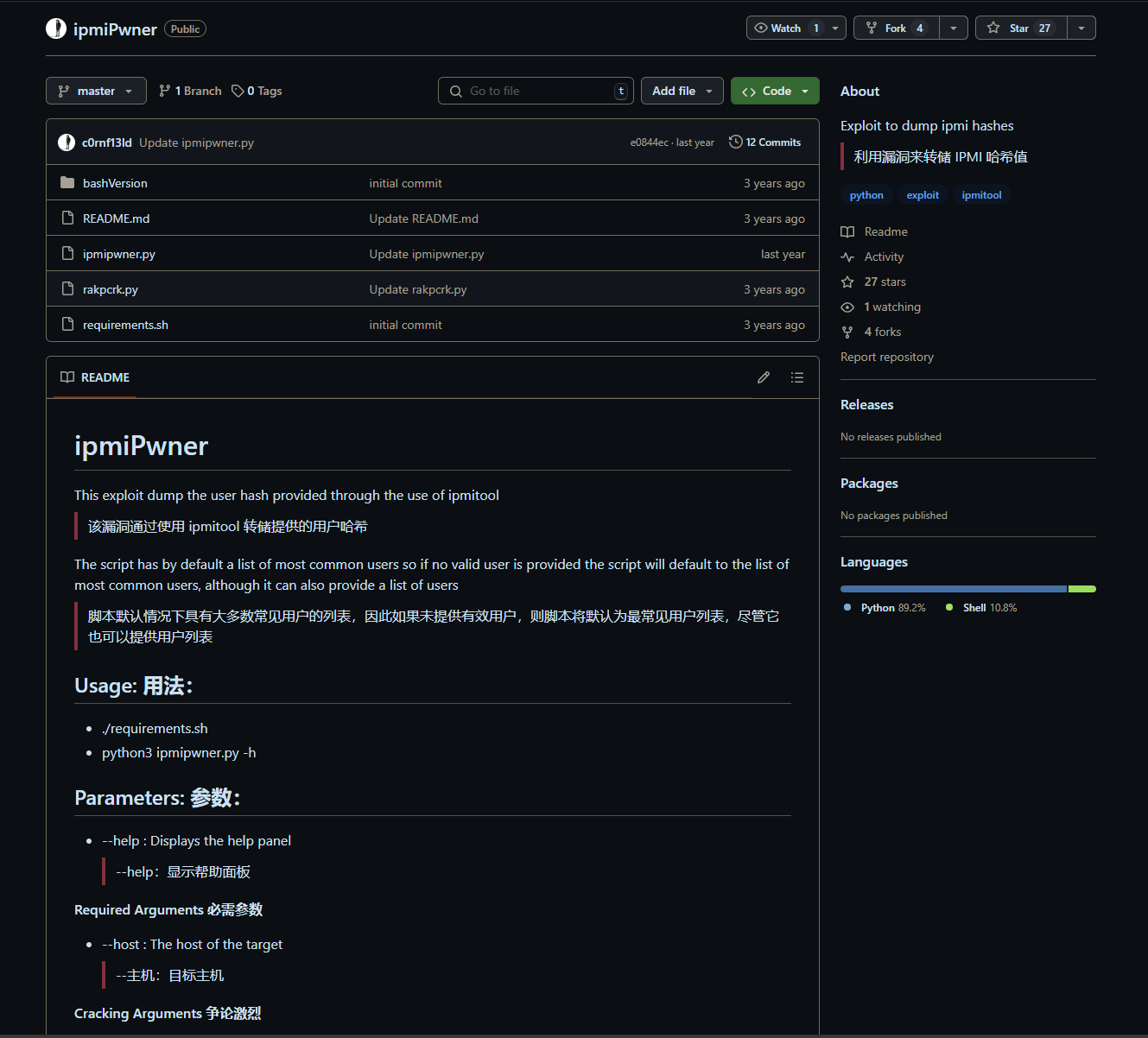Click the Activity pulse icon in About
The image size is (1148, 1038).
tap(847, 256)
